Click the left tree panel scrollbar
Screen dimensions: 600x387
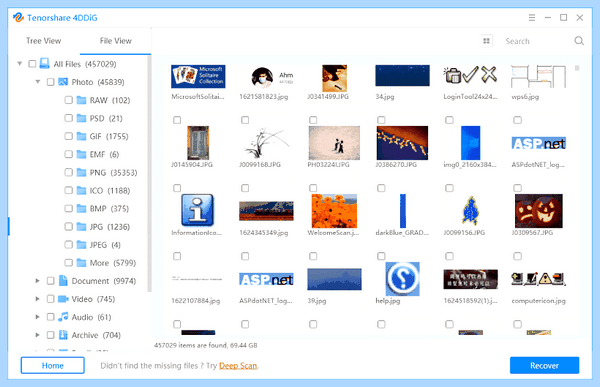(x=149, y=174)
